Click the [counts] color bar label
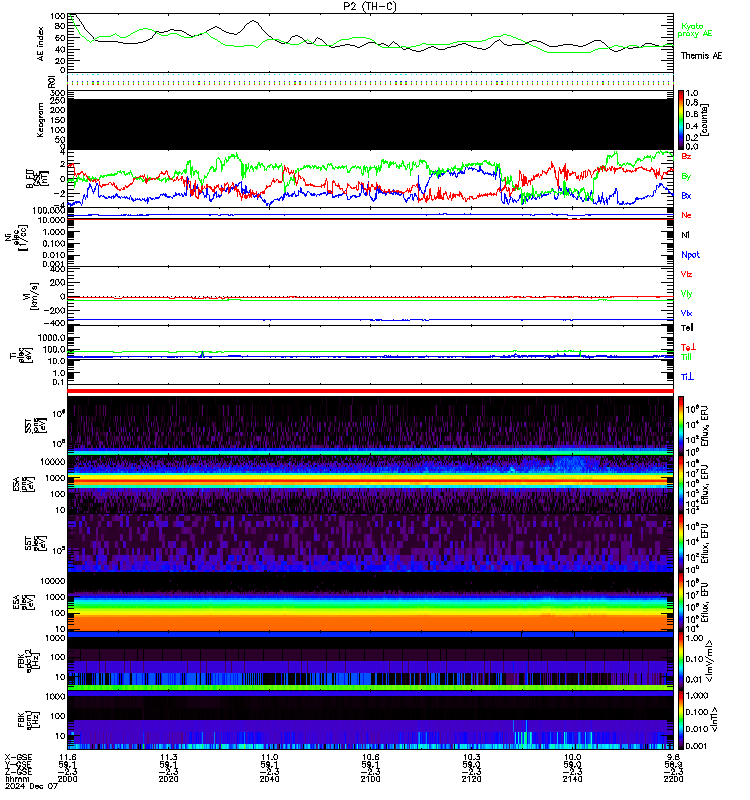750x800 pixels. click(x=705, y=120)
